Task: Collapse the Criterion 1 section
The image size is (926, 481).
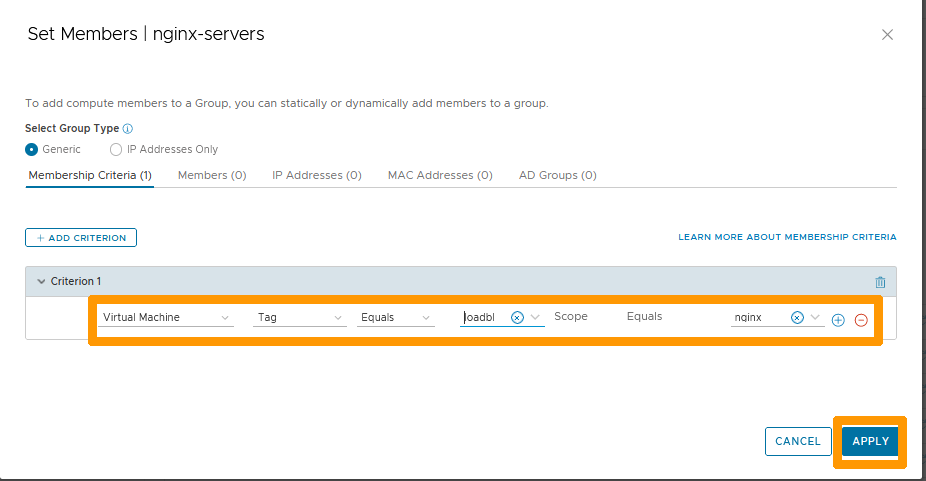Action: (x=41, y=282)
